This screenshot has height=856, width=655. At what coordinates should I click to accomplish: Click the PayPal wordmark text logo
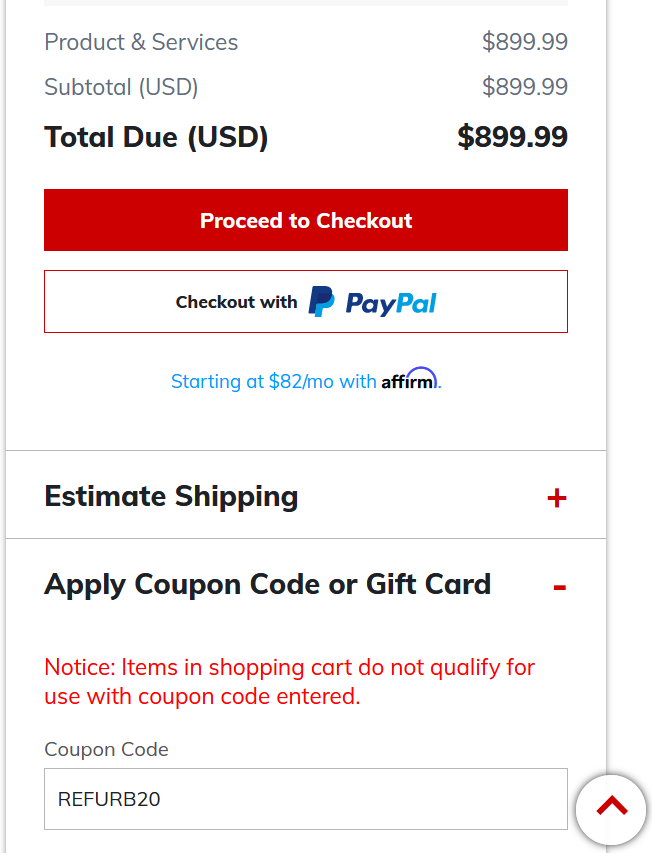[391, 303]
